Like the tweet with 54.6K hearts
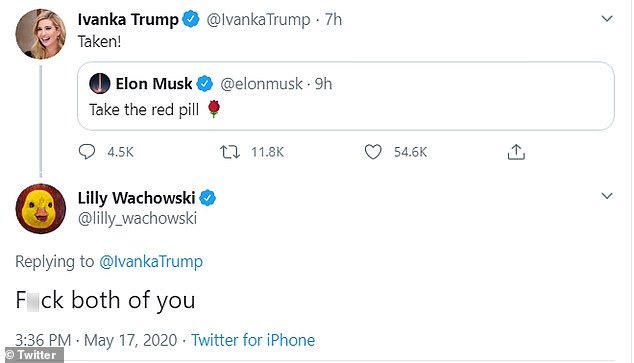The width and height of the screenshot is (634, 363). (x=373, y=152)
